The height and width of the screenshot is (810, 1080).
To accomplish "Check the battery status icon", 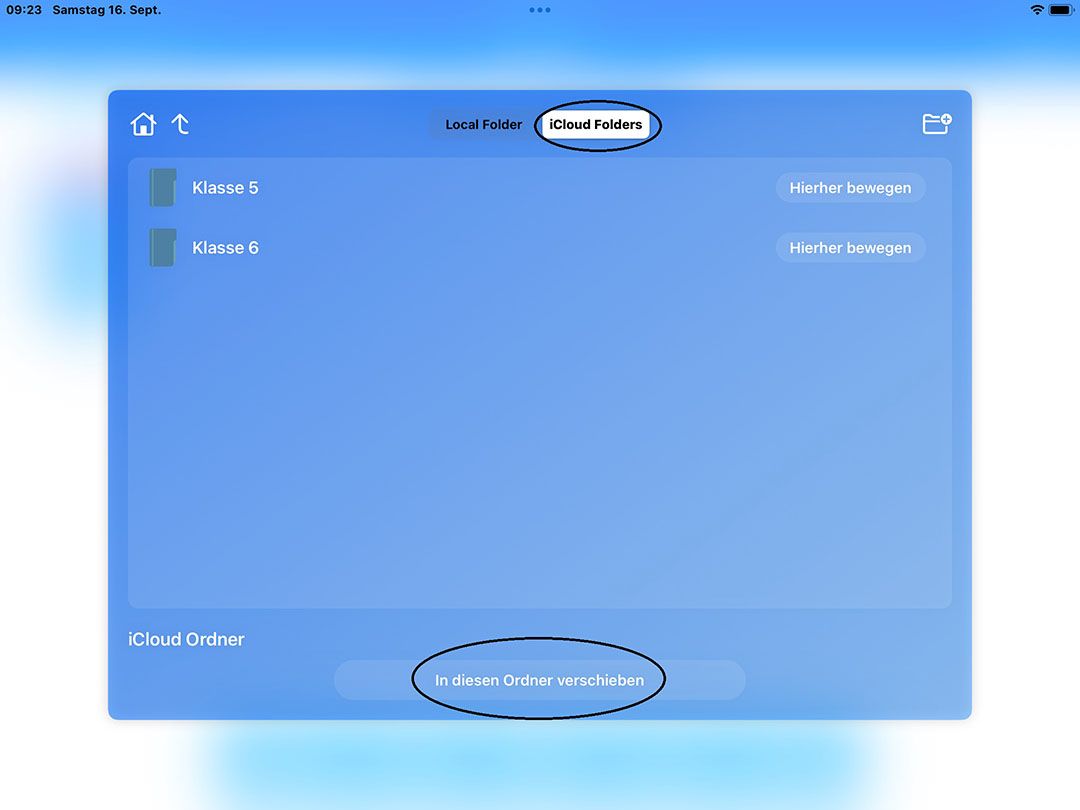I will point(1061,10).
